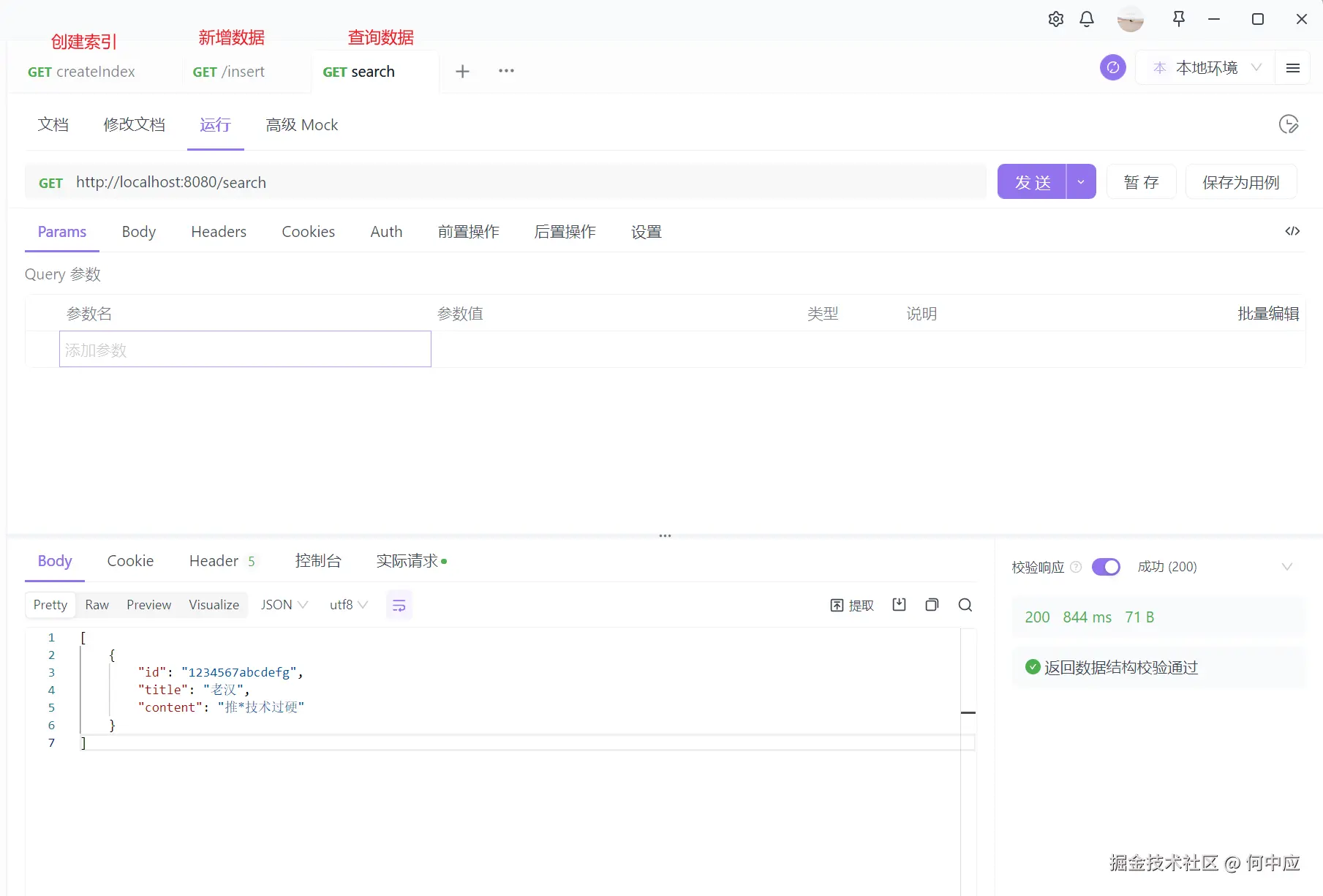Viewport: 1323px width, 896px height.
Task: Copy the response body using copy icon
Action: [932, 605]
